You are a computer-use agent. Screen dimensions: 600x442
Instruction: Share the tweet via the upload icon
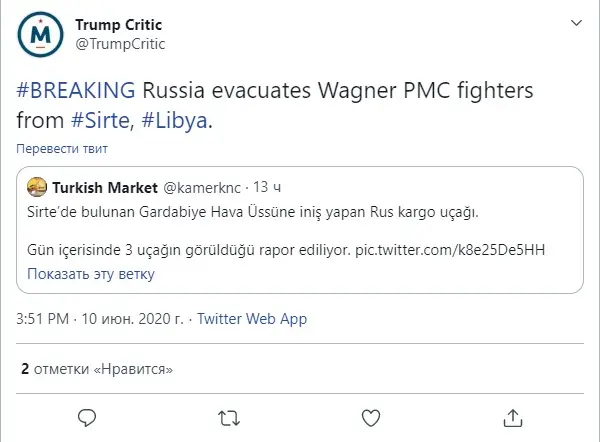(513, 416)
